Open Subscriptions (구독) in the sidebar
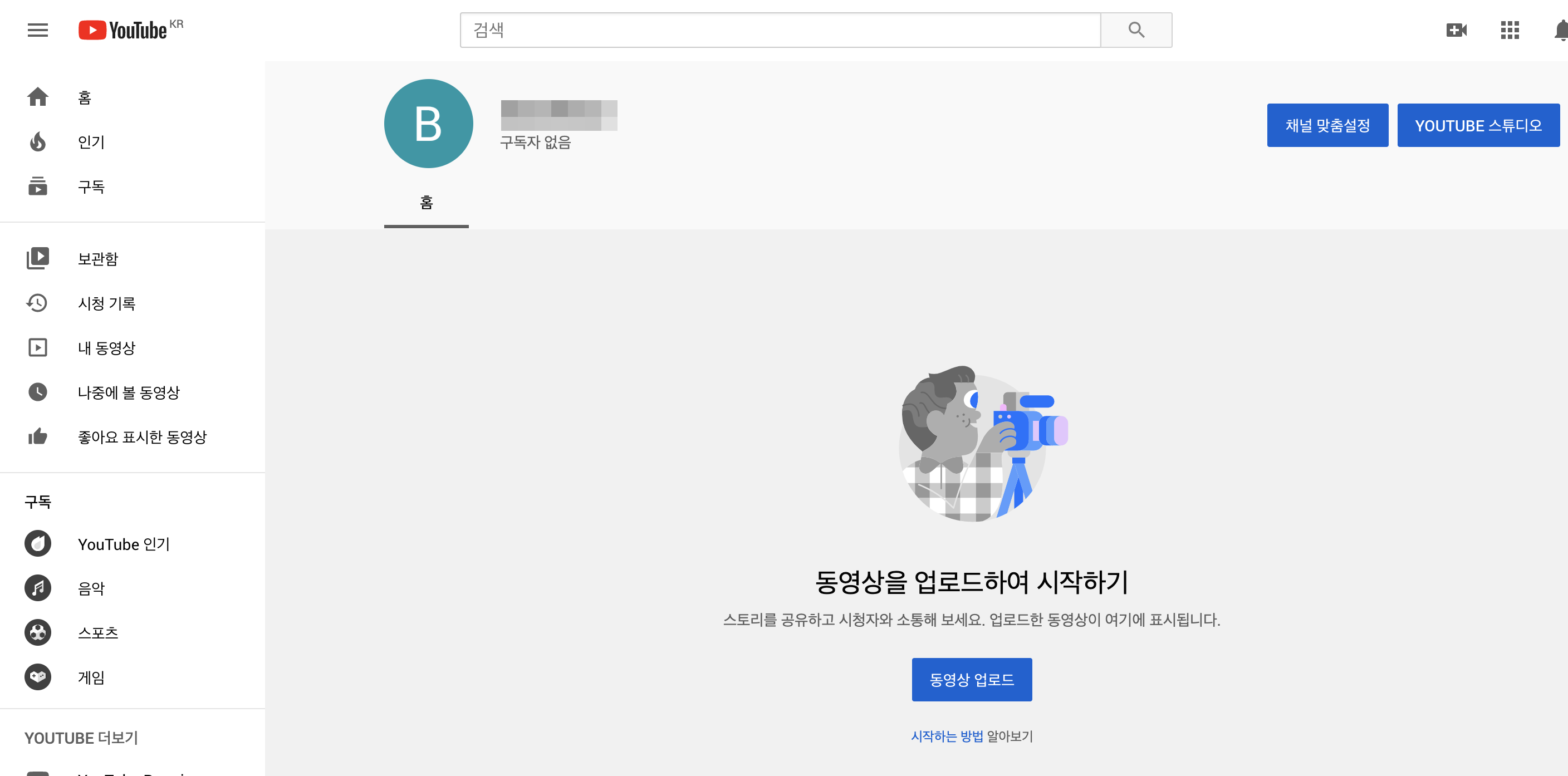Image resolution: width=1568 pixels, height=776 pixels. pyautogui.click(x=91, y=186)
